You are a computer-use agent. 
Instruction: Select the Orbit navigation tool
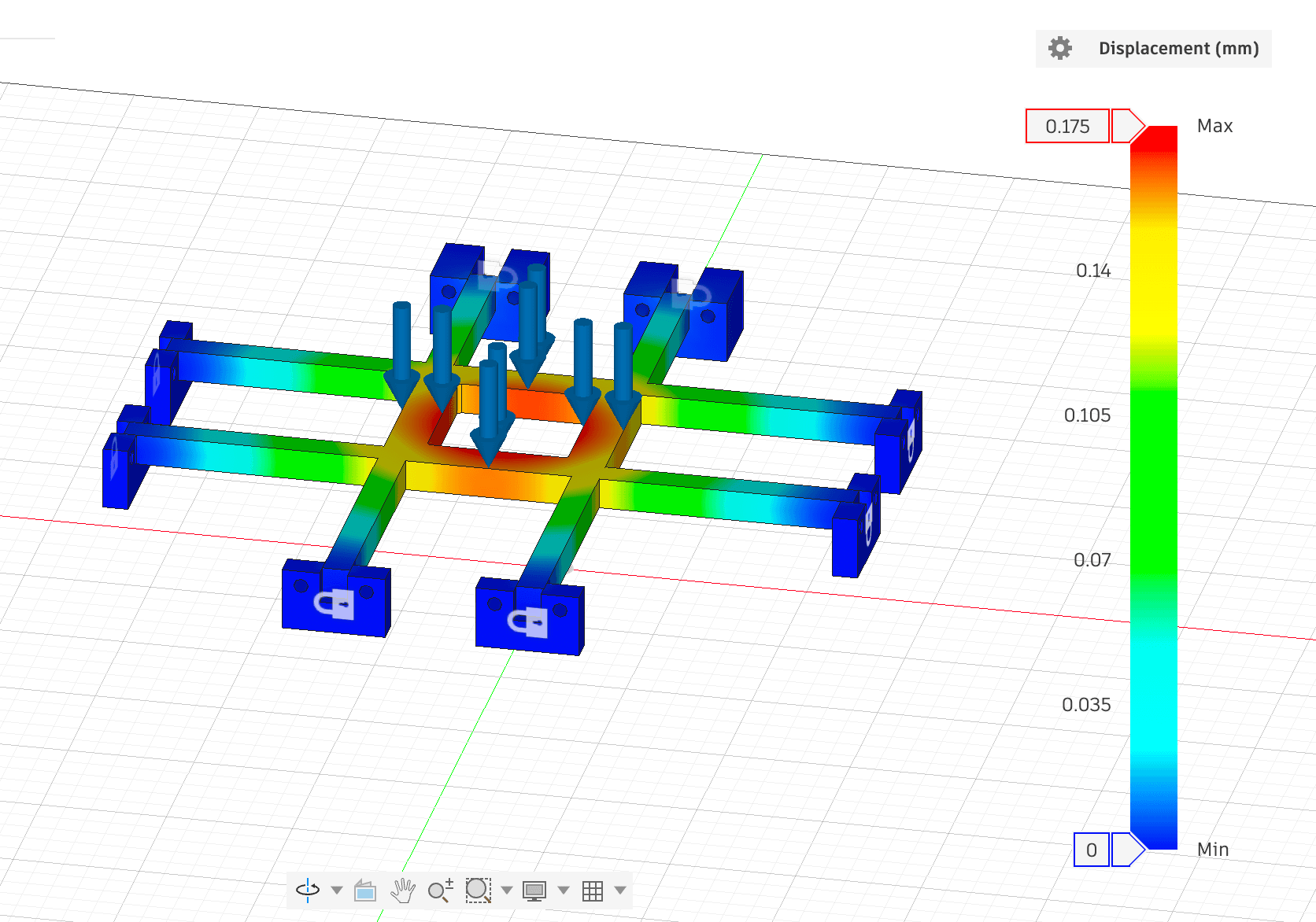(x=307, y=891)
